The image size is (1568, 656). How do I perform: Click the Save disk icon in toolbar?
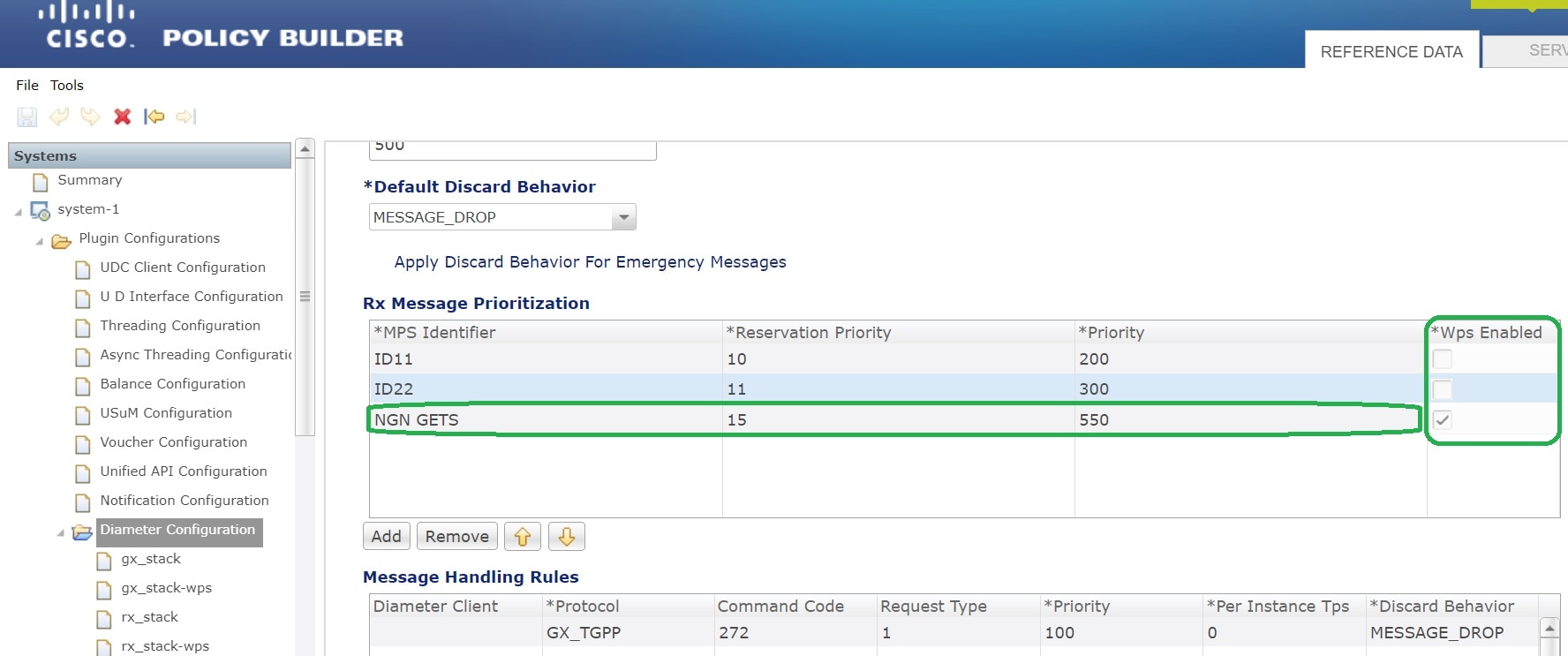point(27,117)
